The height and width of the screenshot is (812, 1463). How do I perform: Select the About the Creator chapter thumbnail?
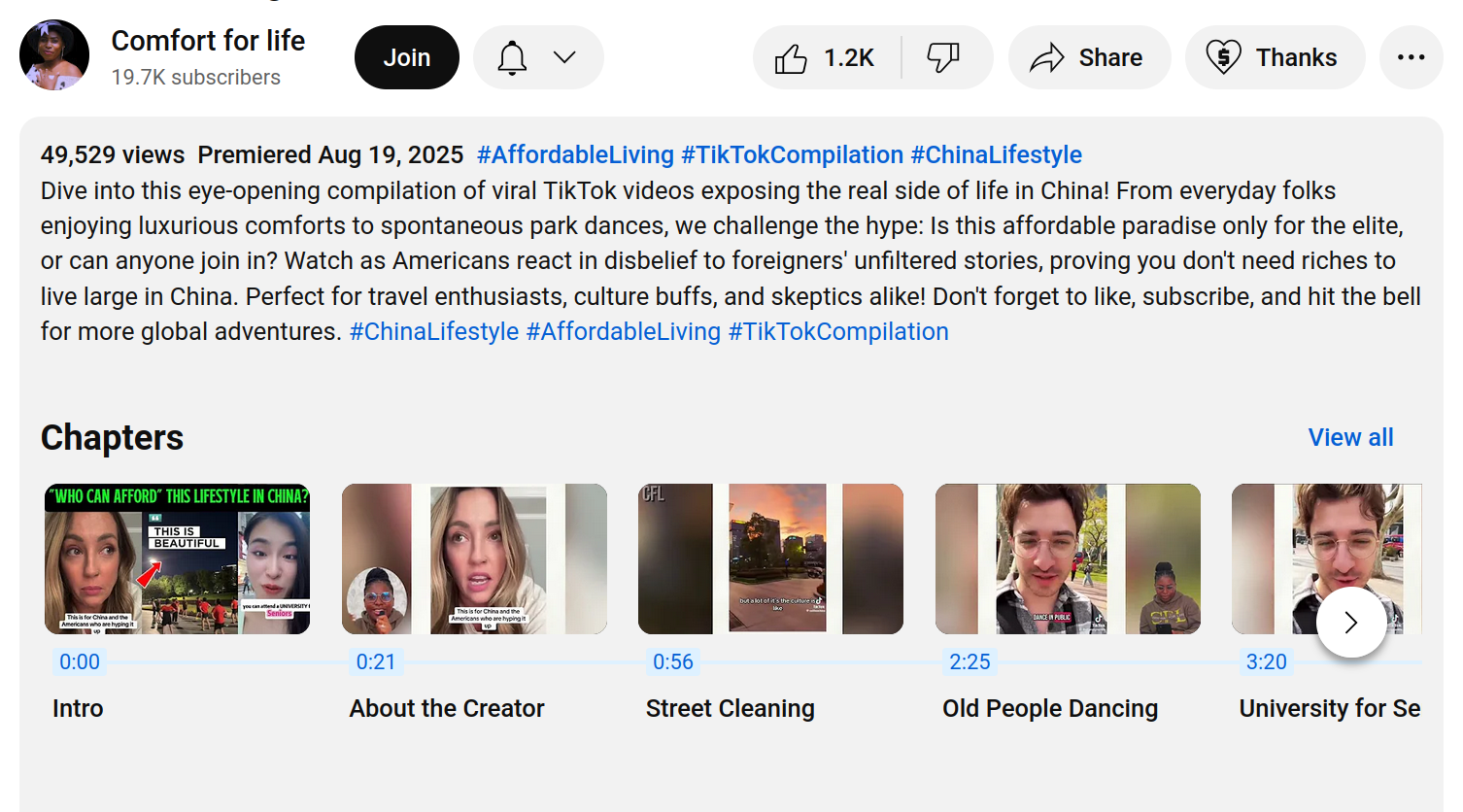click(474, 558)
